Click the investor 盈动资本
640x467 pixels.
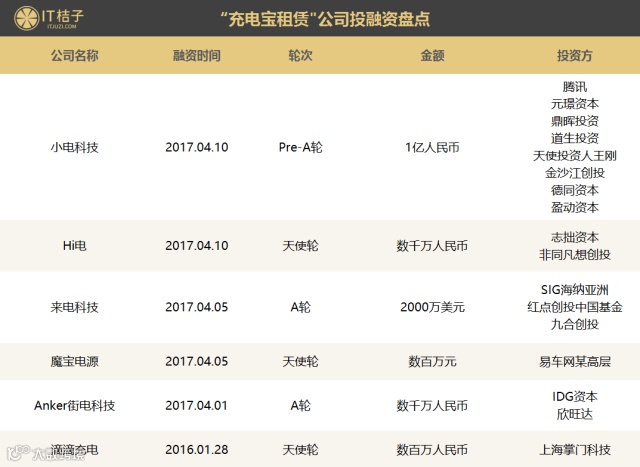pos(575,207)
